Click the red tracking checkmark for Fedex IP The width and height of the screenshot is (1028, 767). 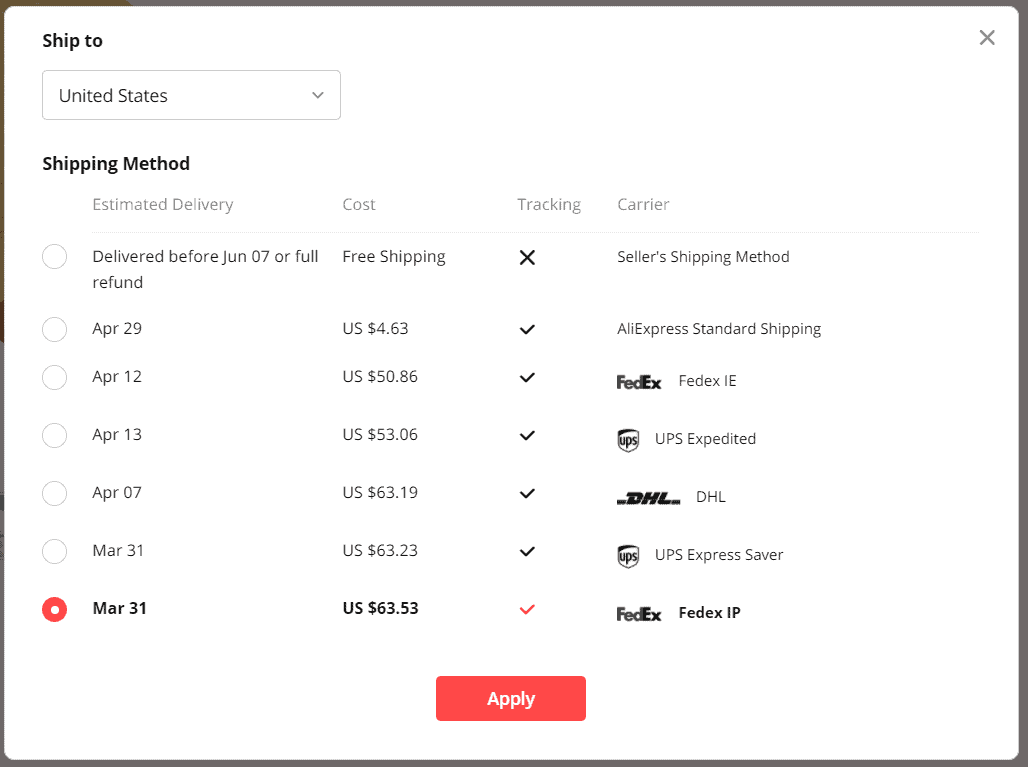[x=527, y=609]
